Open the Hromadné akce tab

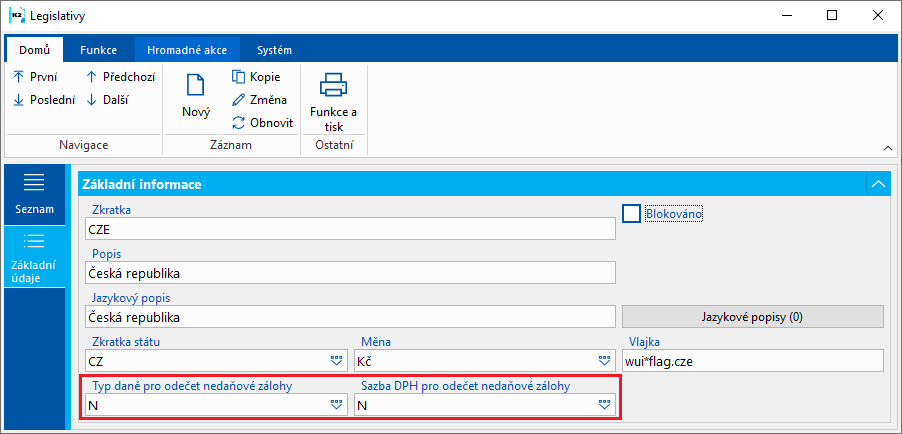point(184,50)
